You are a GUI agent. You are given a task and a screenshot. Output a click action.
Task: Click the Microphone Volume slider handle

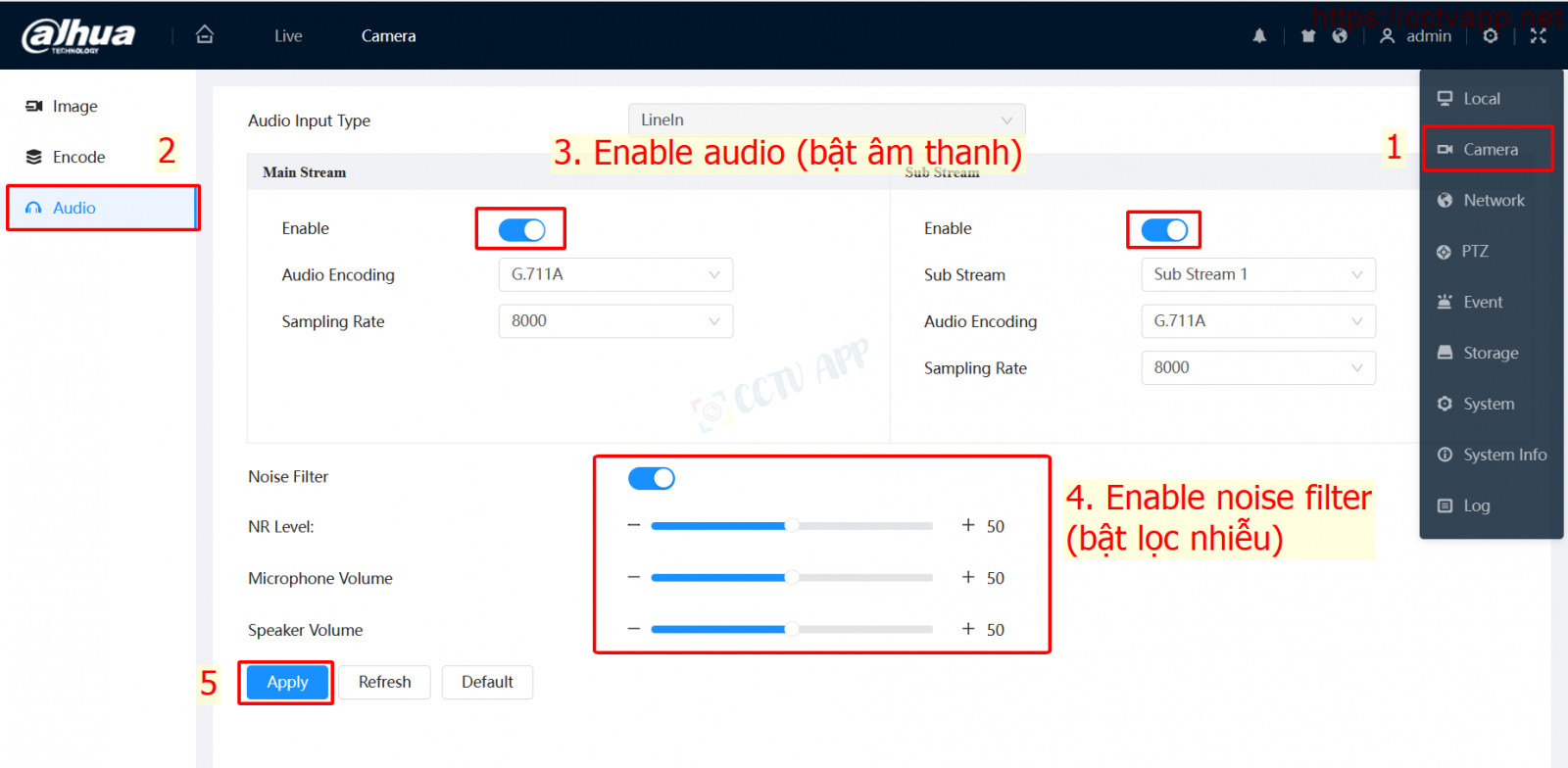791,577
